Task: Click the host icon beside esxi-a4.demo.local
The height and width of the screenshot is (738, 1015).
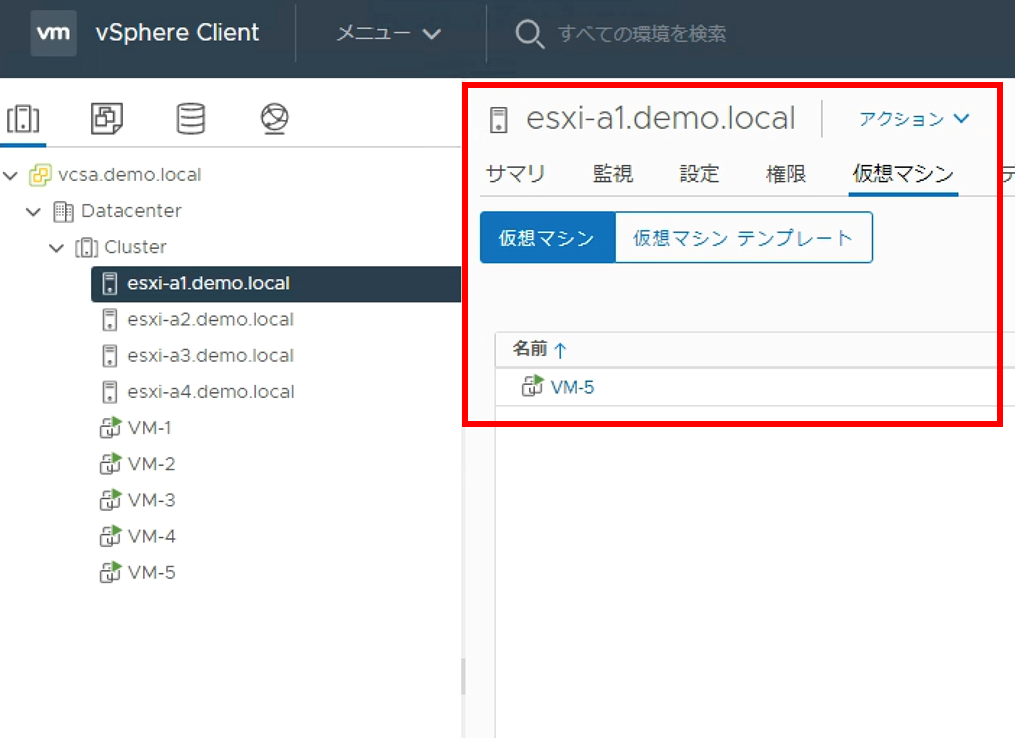Action: 110,392
